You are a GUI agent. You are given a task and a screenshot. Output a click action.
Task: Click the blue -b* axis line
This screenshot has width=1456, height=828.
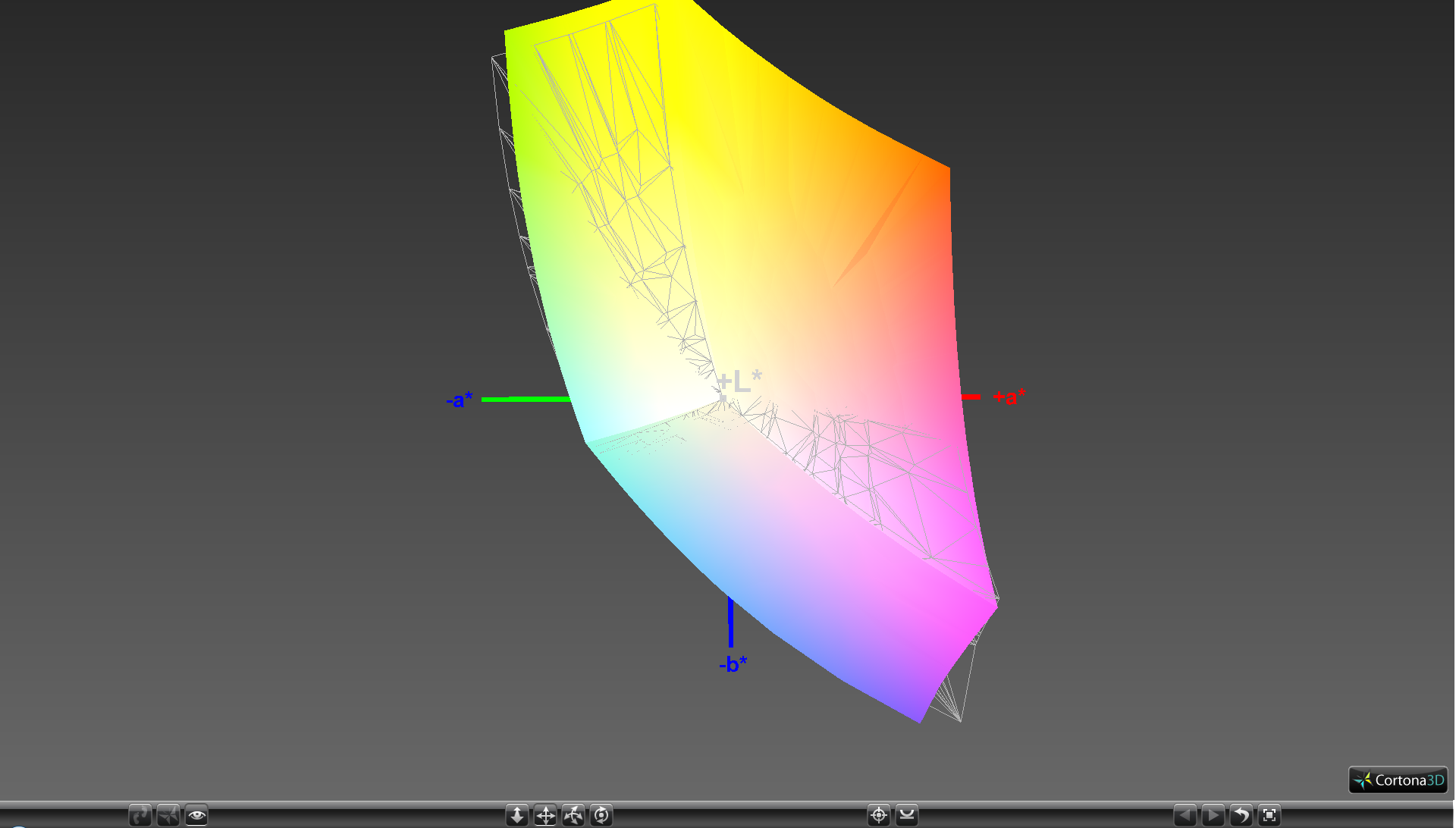[731, 622]
